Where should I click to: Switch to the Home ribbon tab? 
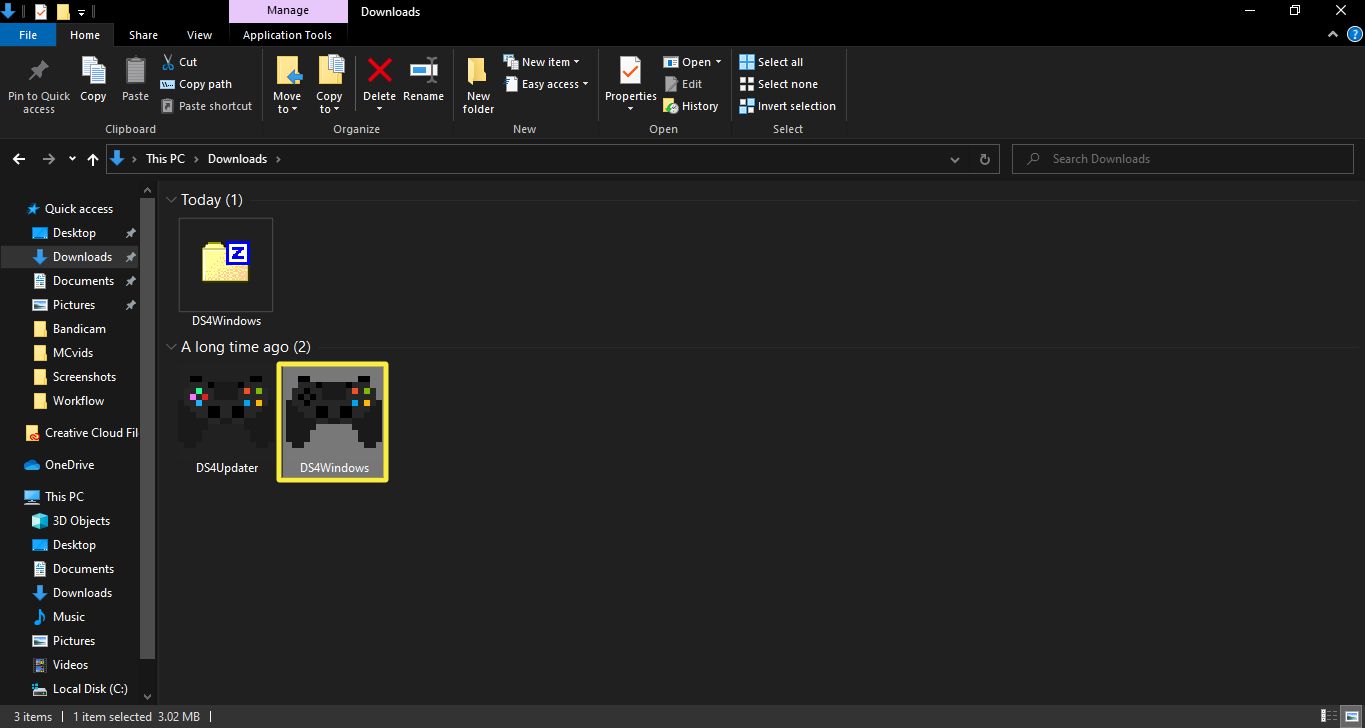pos(85,35)
